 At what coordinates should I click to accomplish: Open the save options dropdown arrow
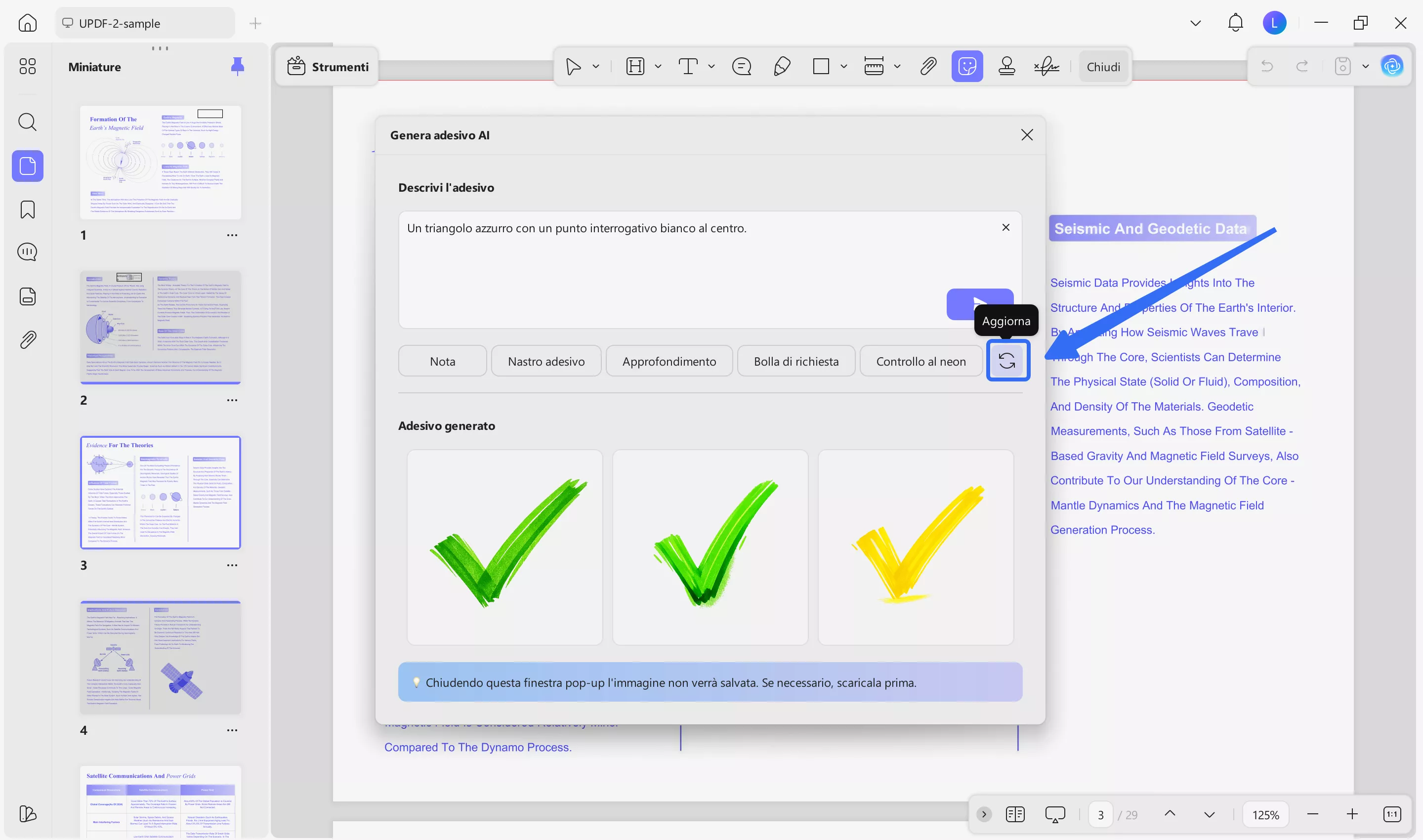click(1366, 67)
